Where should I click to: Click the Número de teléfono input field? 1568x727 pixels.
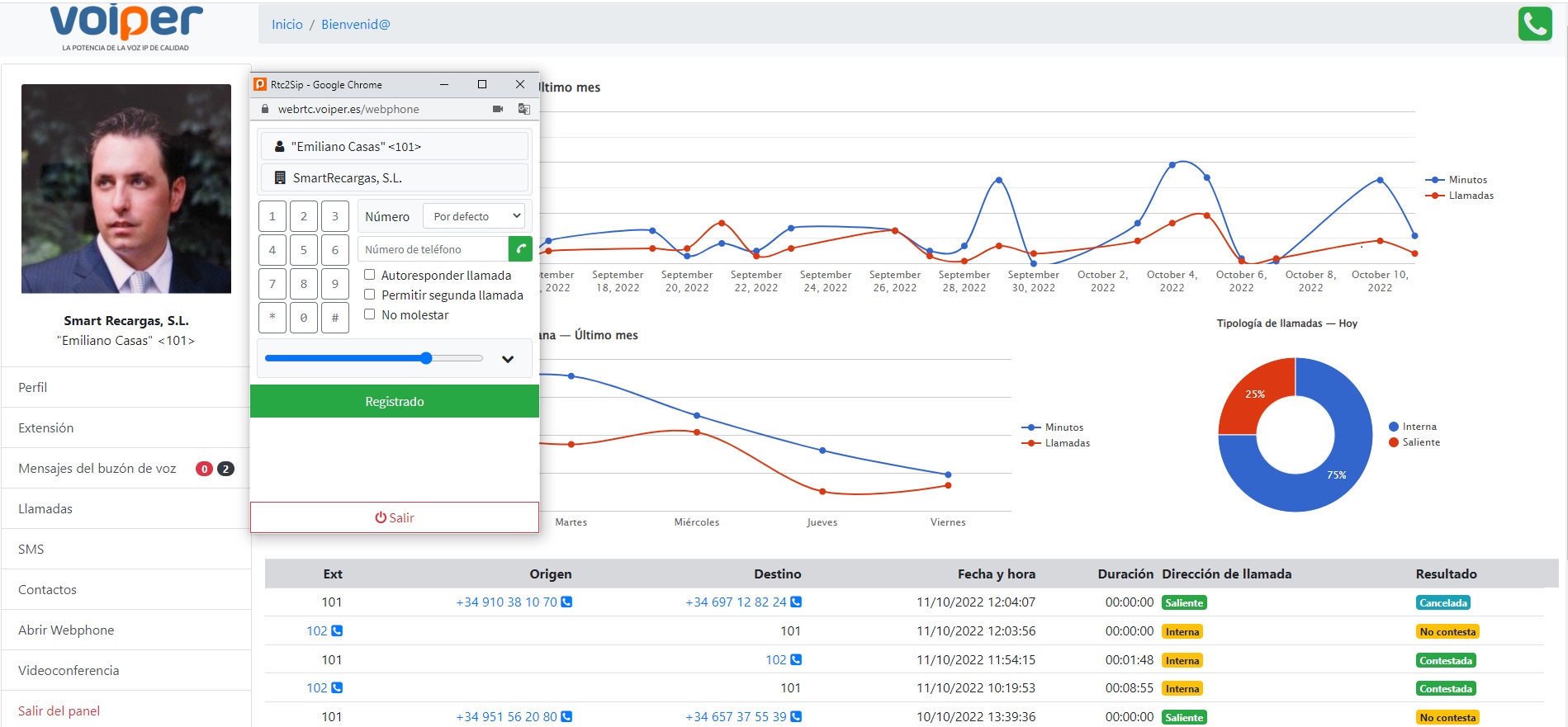click(x=433, y=249)
